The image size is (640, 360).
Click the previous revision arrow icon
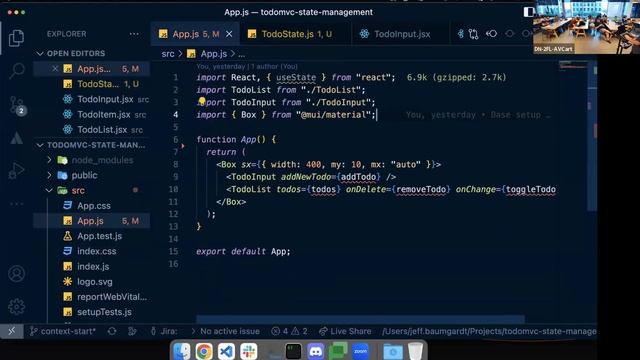click(x=491, y=34)
